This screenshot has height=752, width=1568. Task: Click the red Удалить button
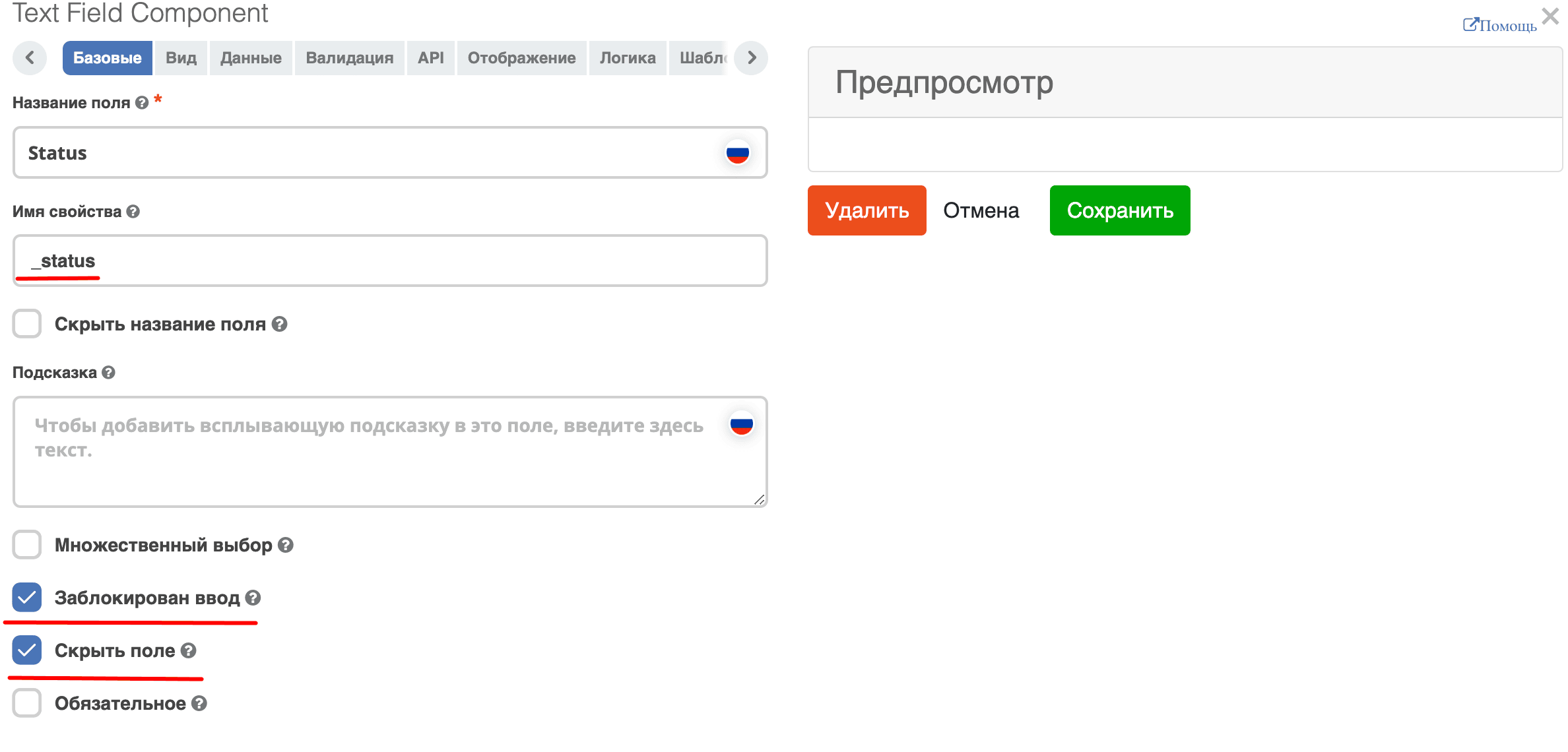click(867, 210)
